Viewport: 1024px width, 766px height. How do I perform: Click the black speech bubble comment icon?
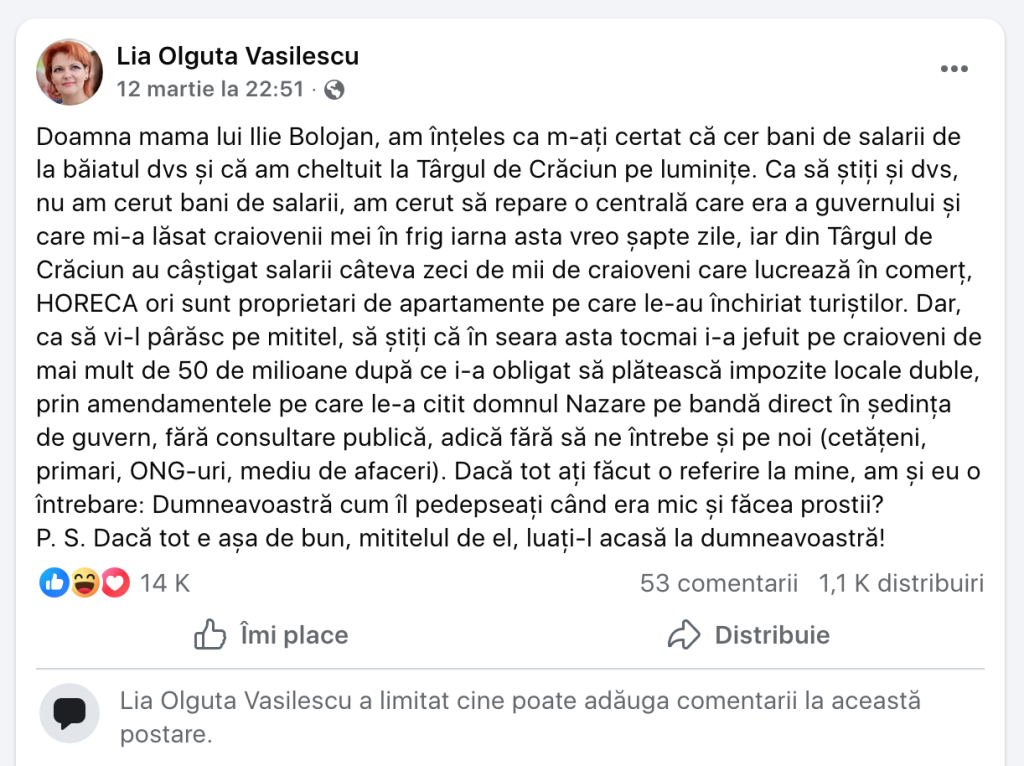[69, 713]
